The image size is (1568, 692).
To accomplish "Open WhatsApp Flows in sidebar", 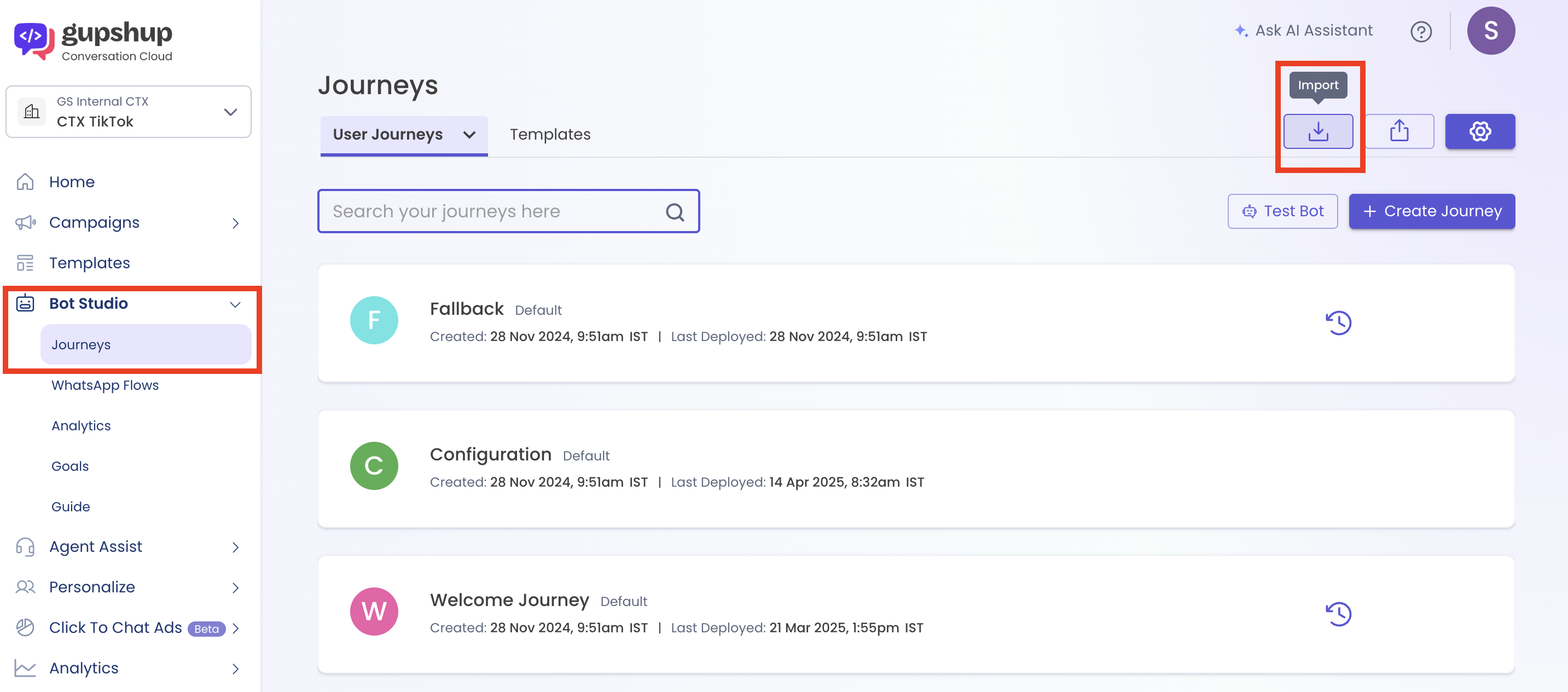I will [x=104, y=385].
